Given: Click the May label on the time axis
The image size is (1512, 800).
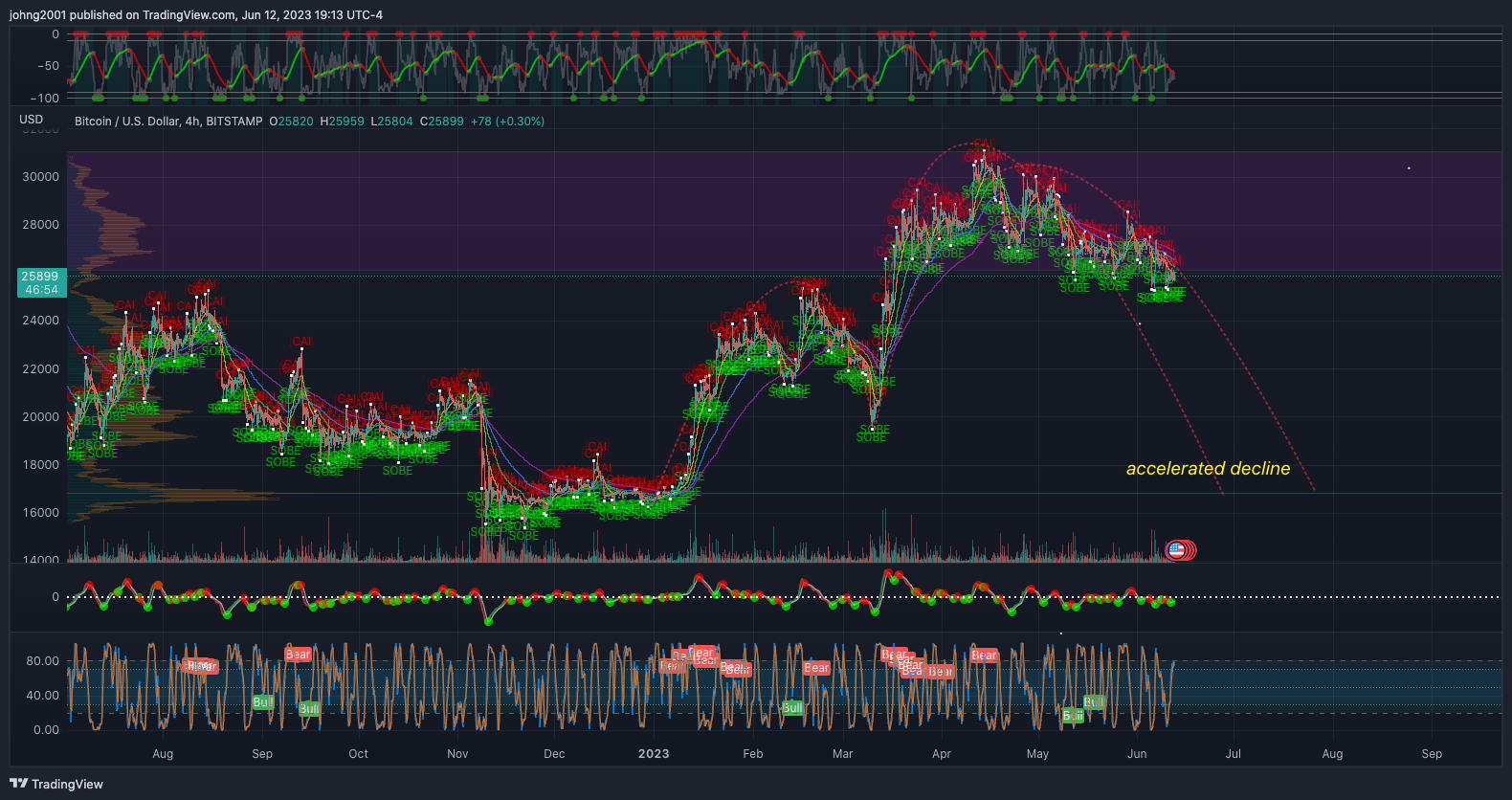Looking at the screenshot, I should click(x=1038, y=754).
